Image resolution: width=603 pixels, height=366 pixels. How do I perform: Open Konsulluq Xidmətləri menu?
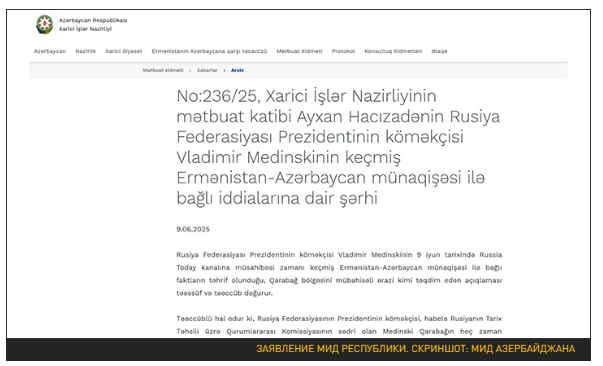[x=393, y=51]
